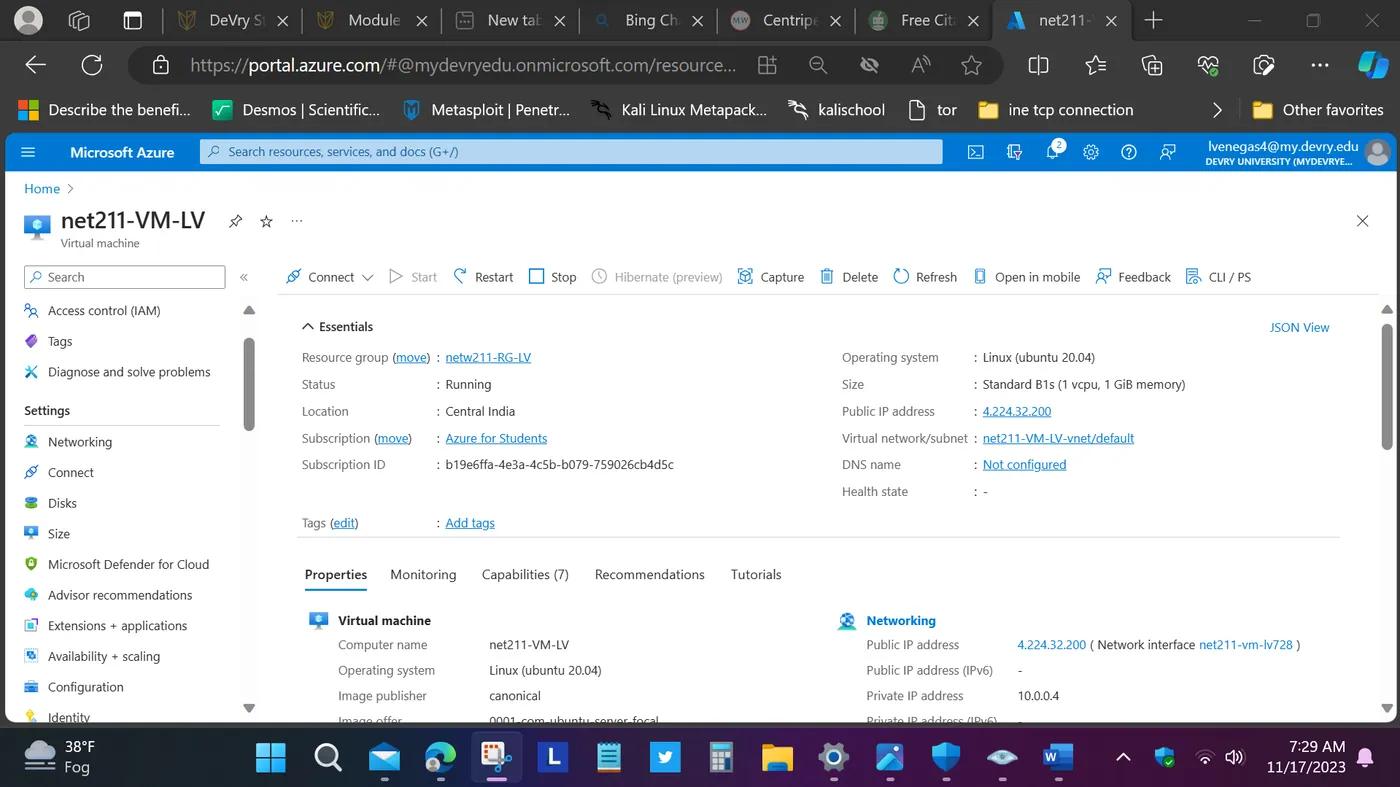
Task: Open the Size sidebar item
Action: [59, 534]
